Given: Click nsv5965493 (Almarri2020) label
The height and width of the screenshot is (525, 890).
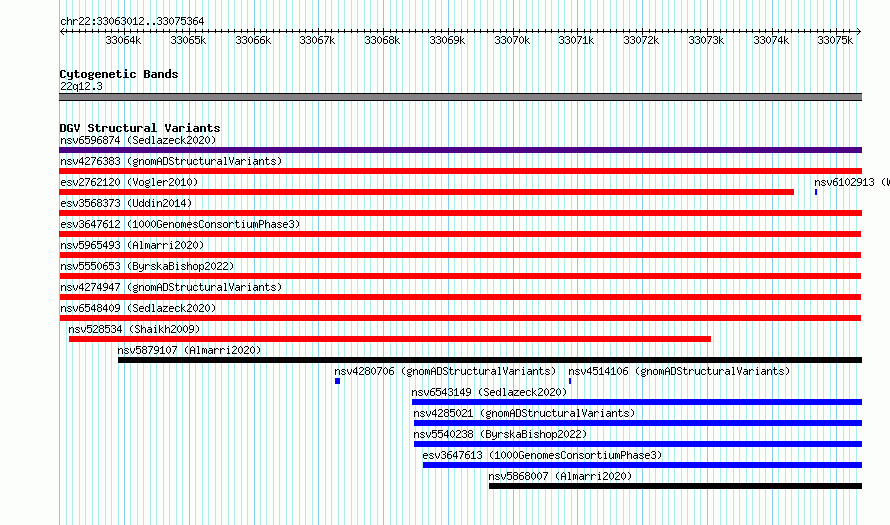Looking at the screenshot, I should pos(132,245).
